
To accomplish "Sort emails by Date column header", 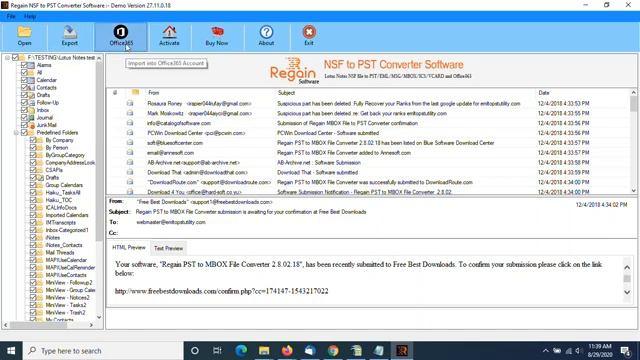I will point(544,93).
